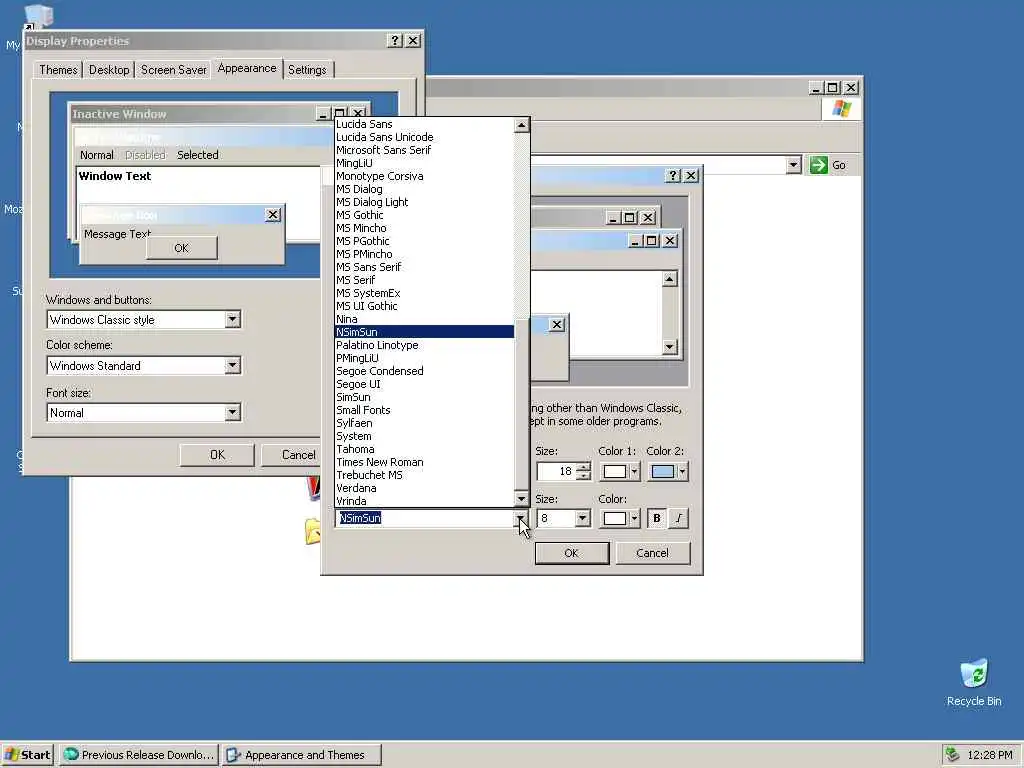Image resolution: width=1024 pixels, height=768 pixels.
Task: Open Appearance and Themes taskbar item
Action: pos(300,755)
